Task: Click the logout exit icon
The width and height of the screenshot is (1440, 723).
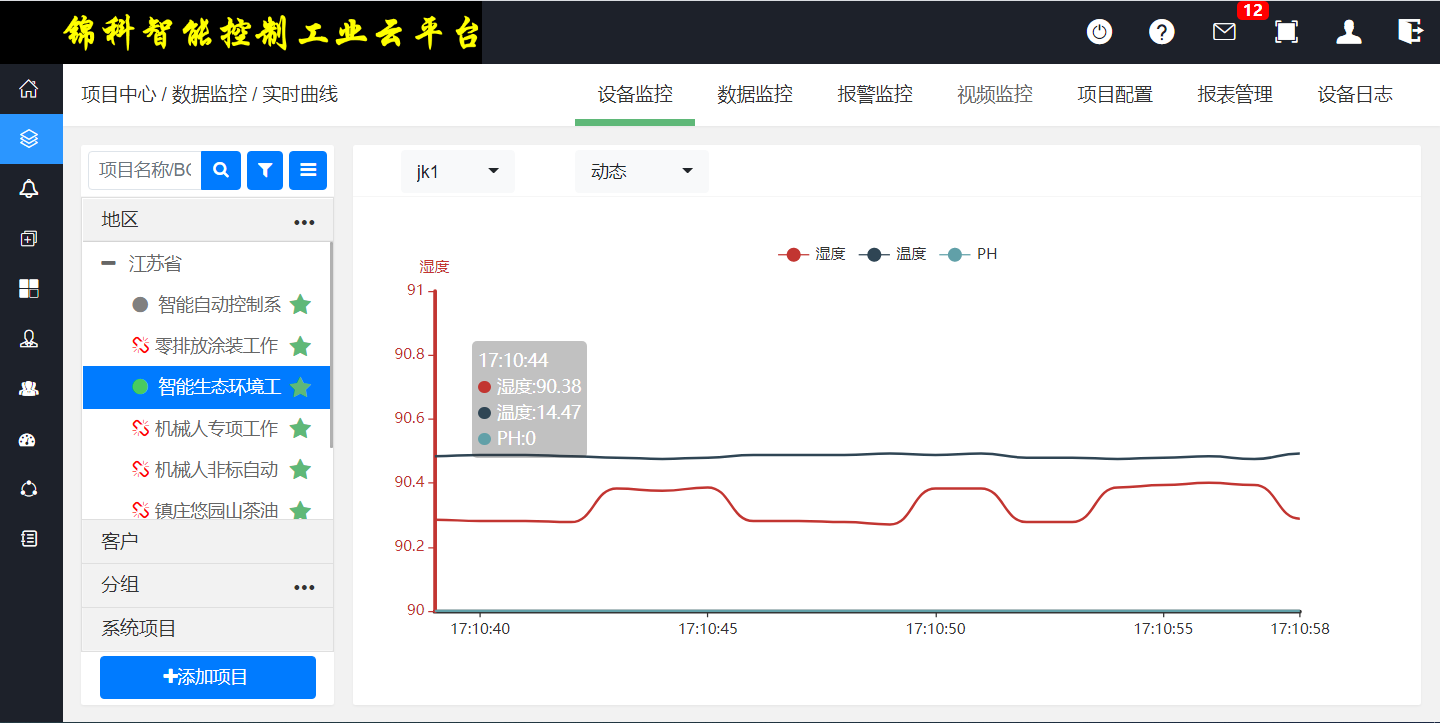Action: (1410, 32)
